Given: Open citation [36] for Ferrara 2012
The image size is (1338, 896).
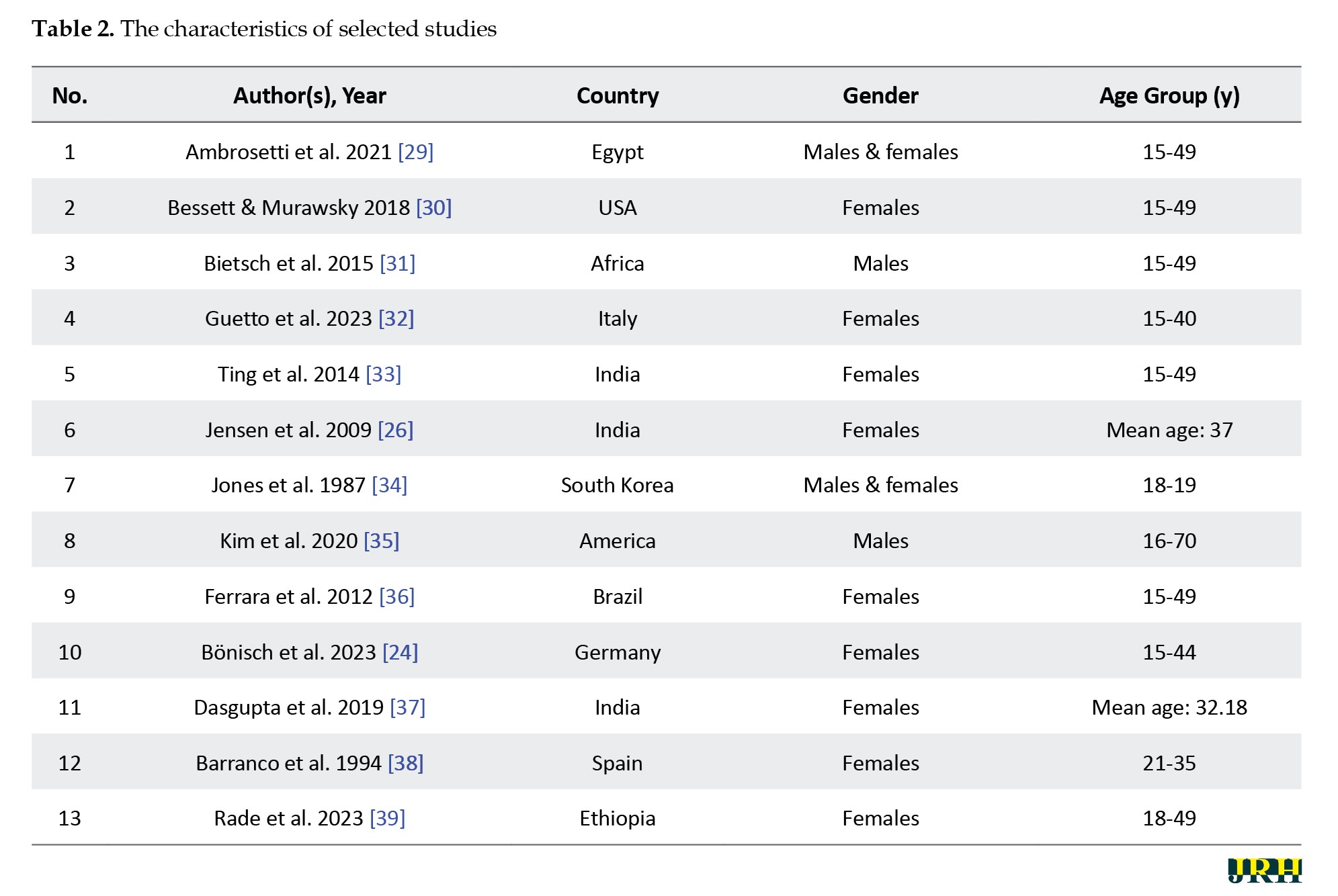Looking at the screenshot, I should tap(396, 596).
